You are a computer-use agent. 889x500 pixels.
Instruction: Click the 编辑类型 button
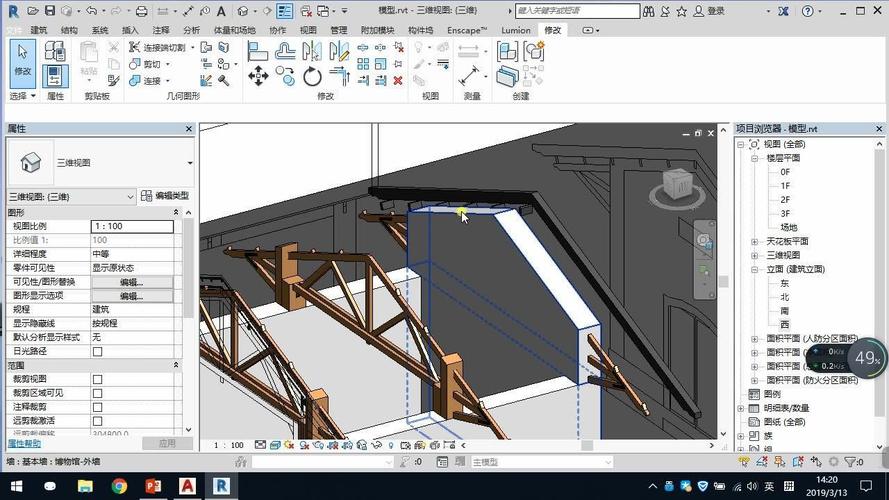tap(165, 197)
